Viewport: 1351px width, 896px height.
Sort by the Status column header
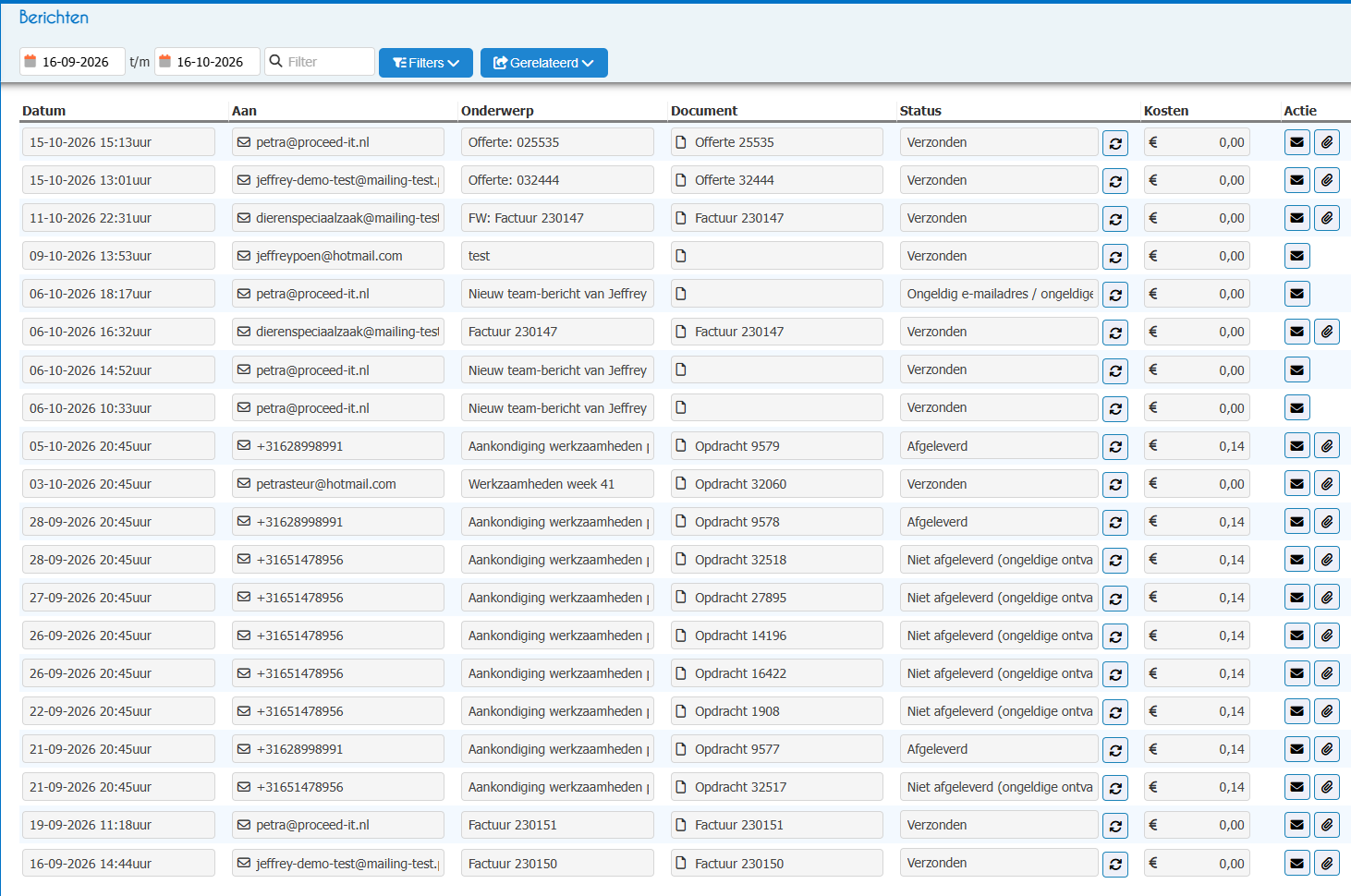[920, 111]
